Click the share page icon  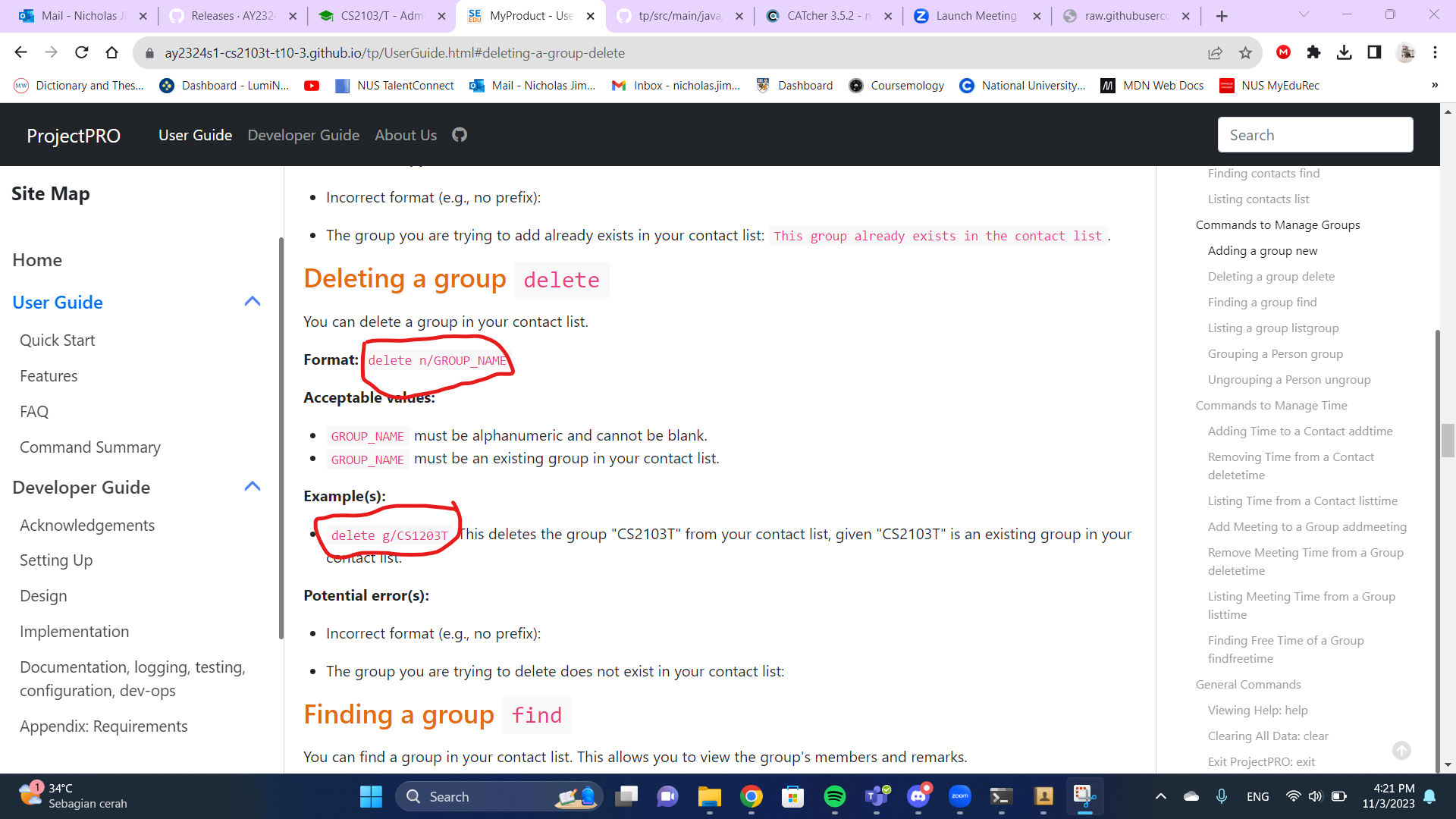1215,52
